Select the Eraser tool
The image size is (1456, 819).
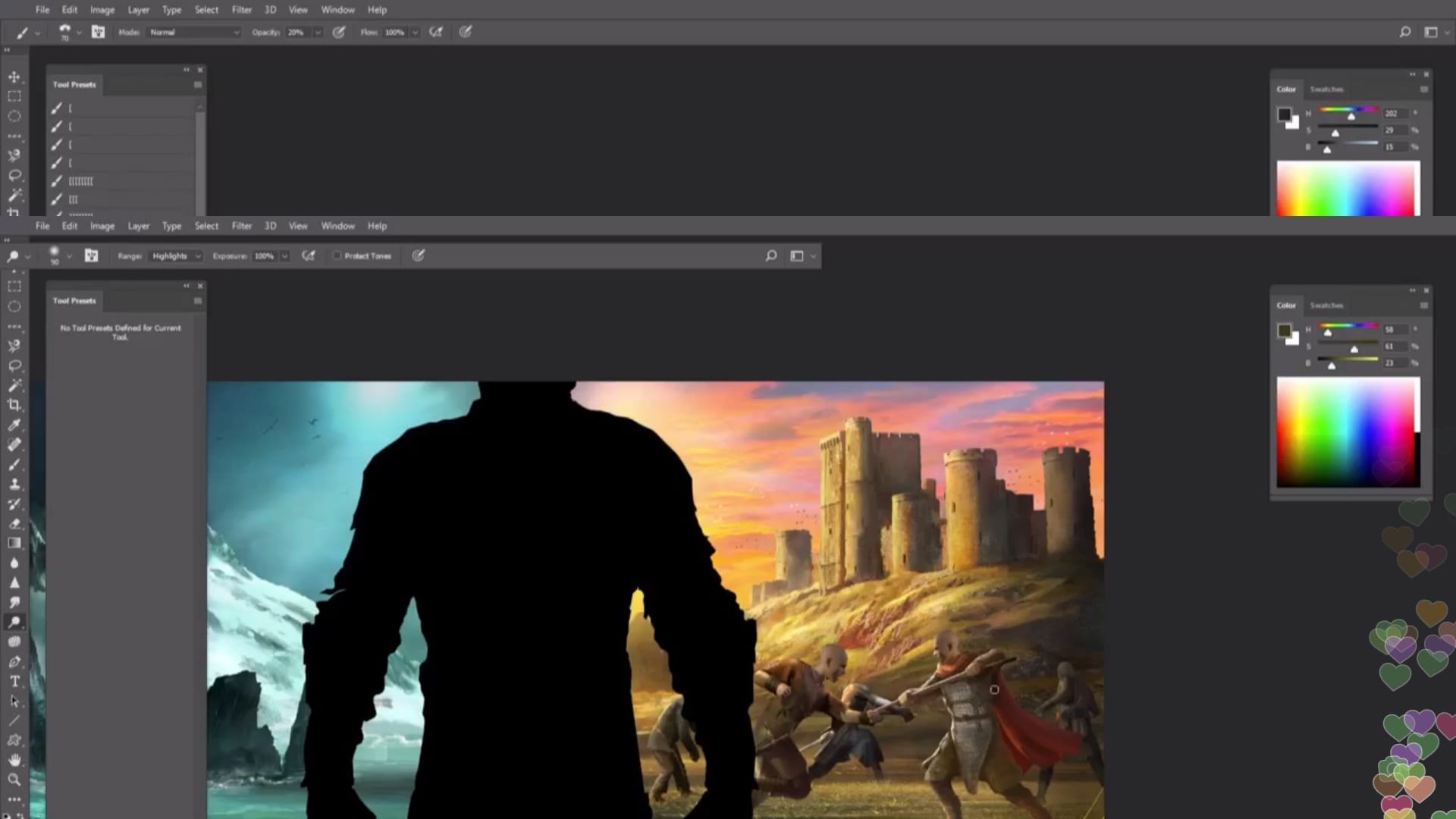pyautogui.click(x=14, y=523)
